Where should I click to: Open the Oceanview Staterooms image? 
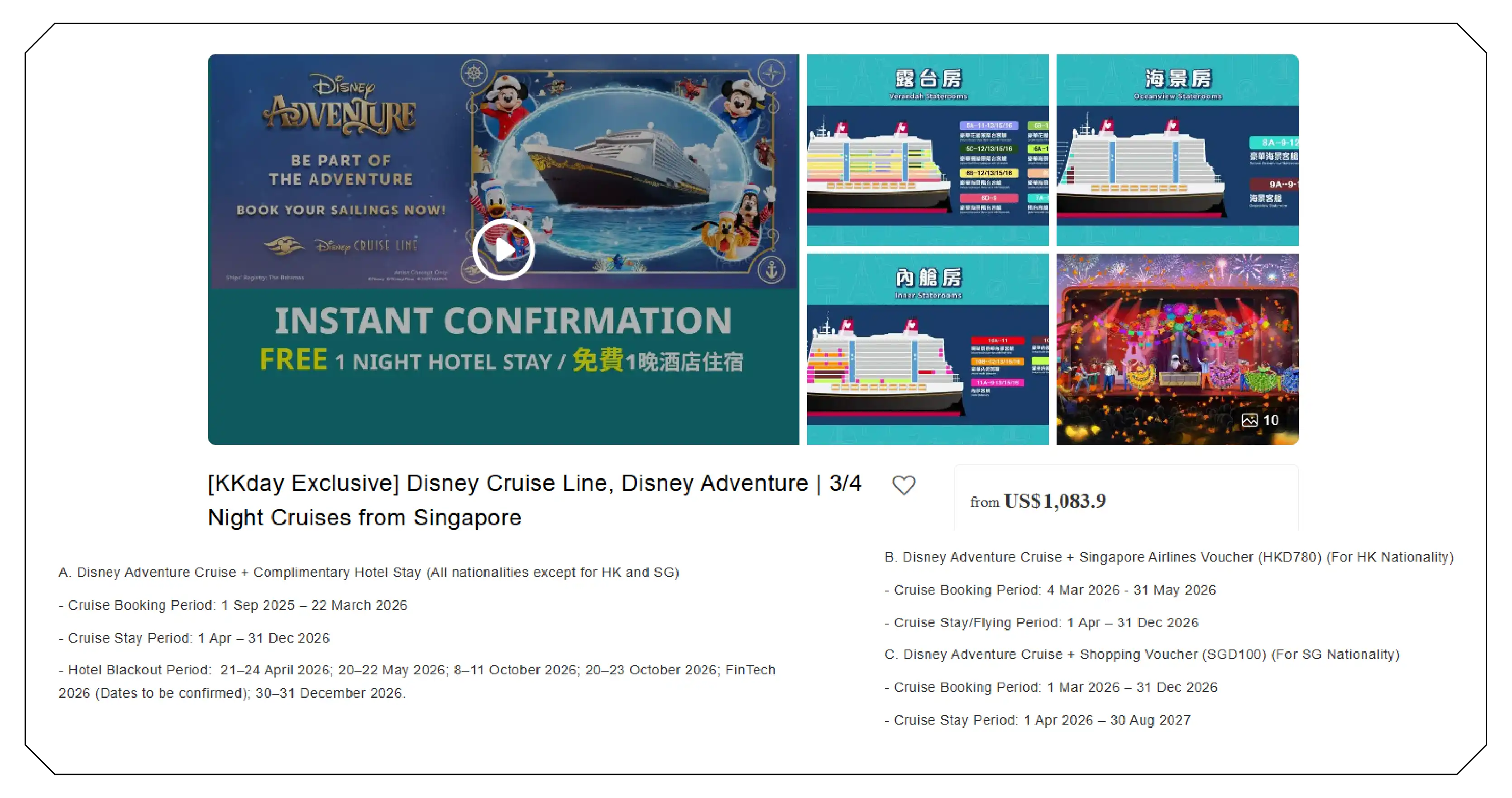(1177, 150)
